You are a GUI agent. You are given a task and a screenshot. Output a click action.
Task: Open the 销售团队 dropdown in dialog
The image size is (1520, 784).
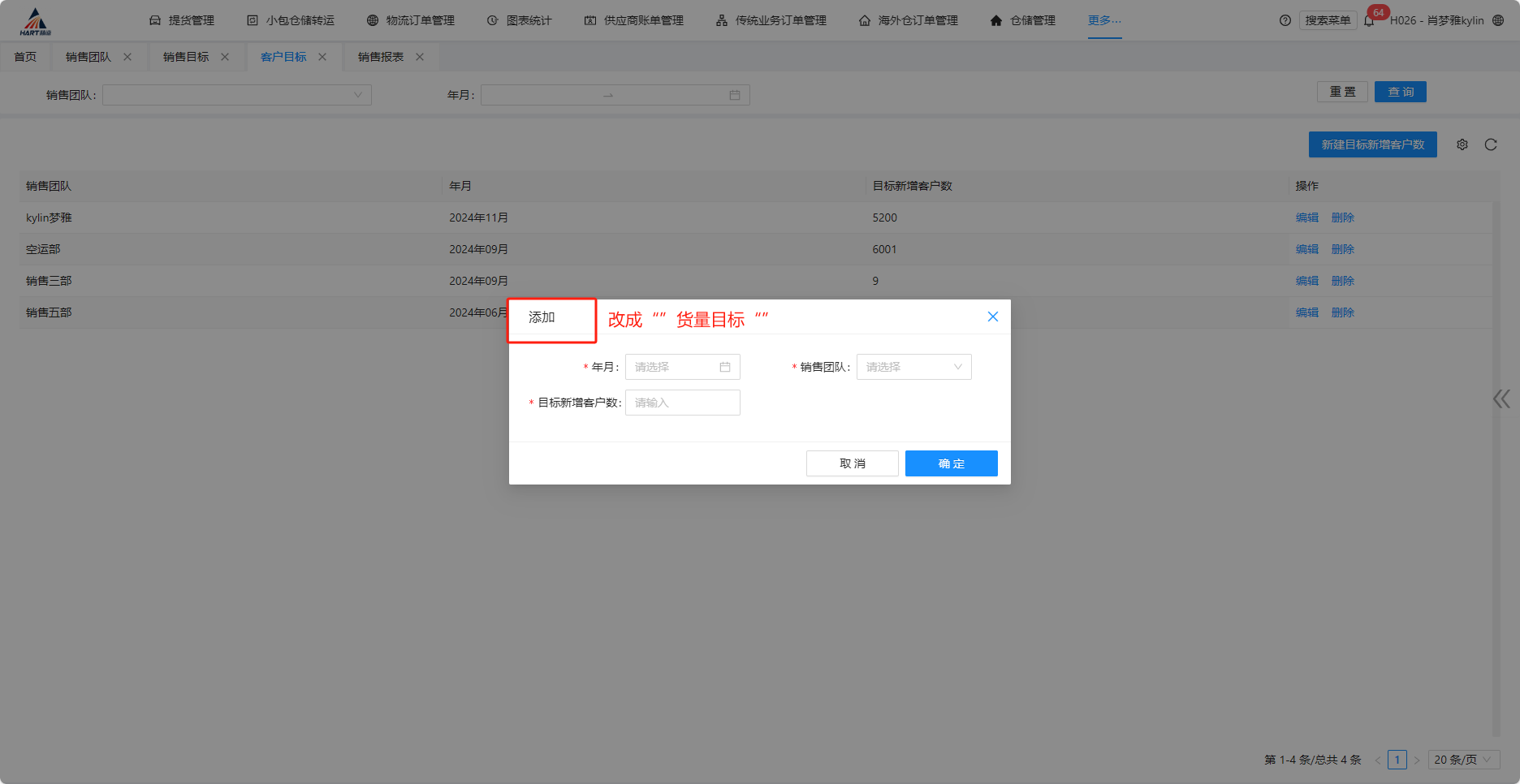click(913, 367)
